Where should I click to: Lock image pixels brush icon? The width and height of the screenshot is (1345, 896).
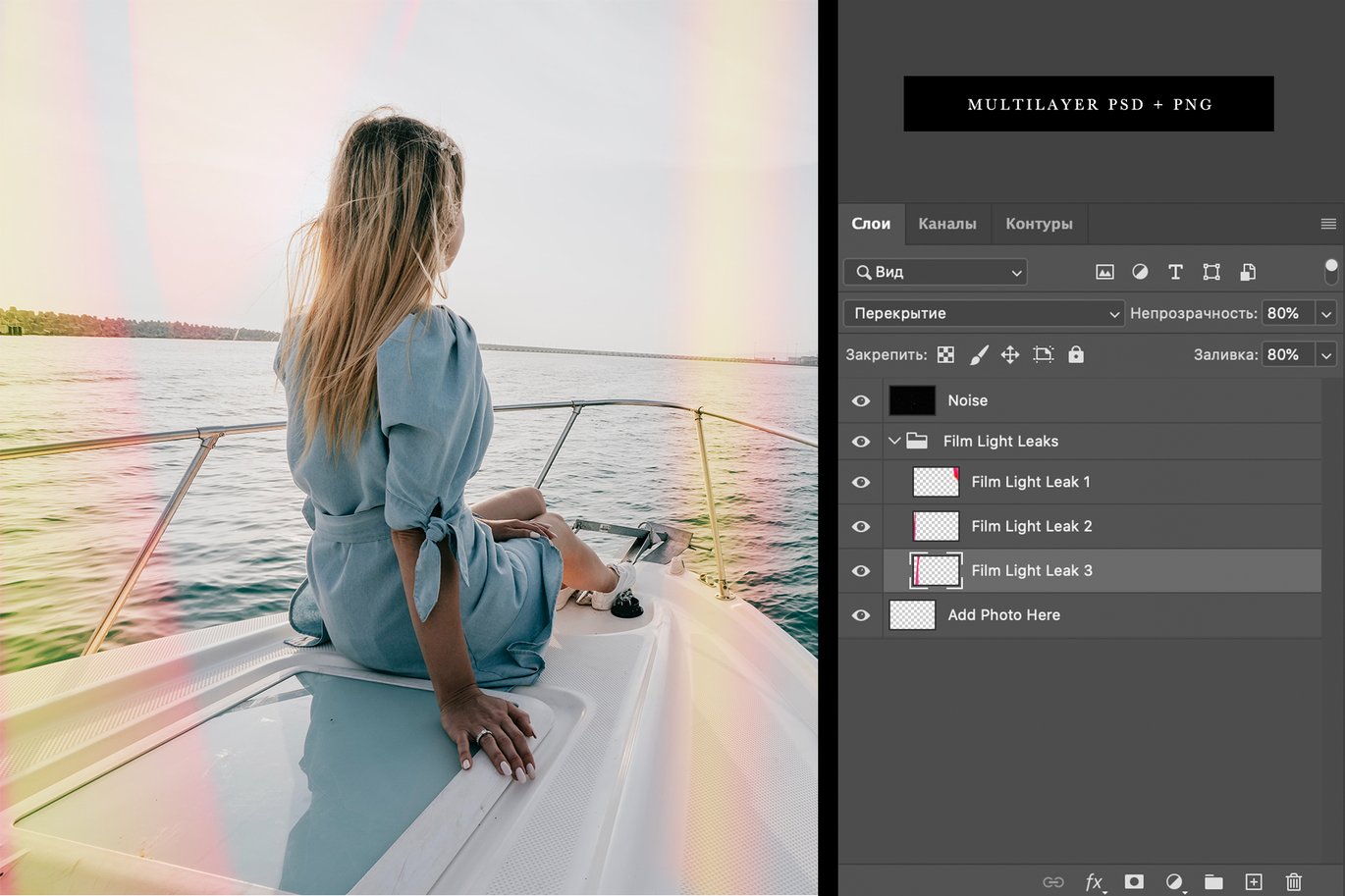979,354
